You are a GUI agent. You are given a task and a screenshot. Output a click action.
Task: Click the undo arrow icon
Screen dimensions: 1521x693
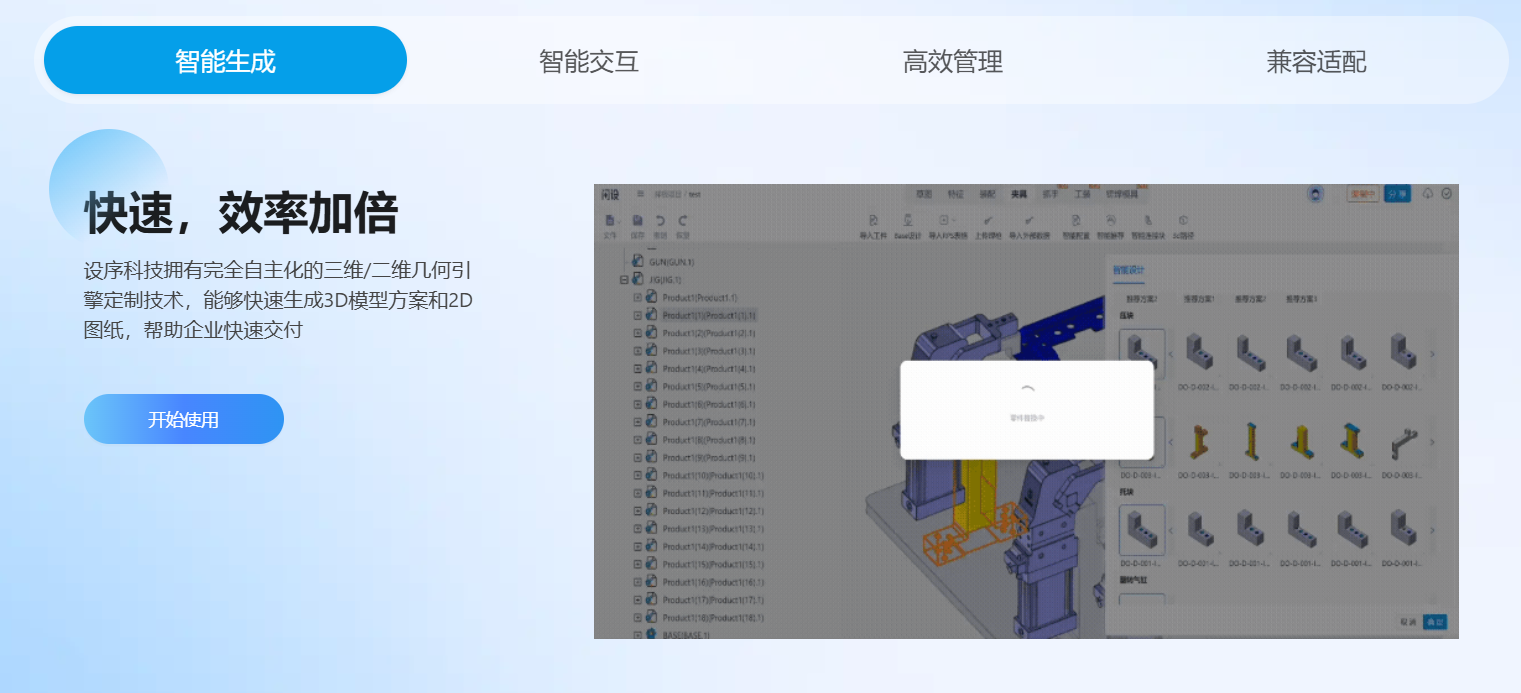click(660, 220)
